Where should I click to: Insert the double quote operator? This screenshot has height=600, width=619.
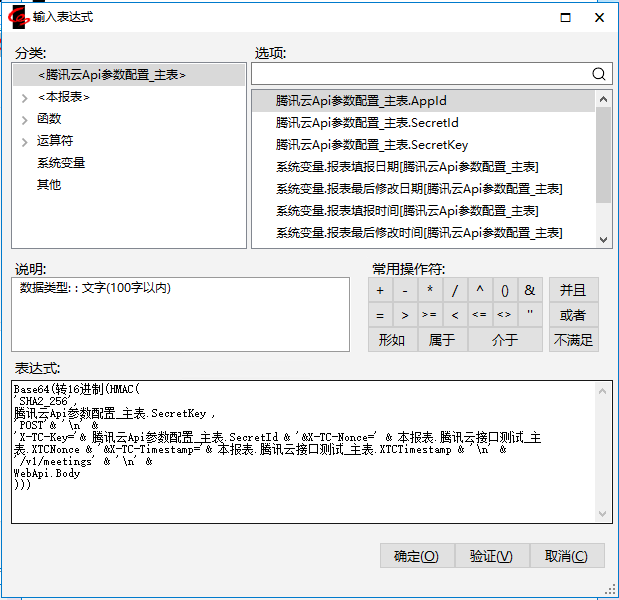[529, 315]
